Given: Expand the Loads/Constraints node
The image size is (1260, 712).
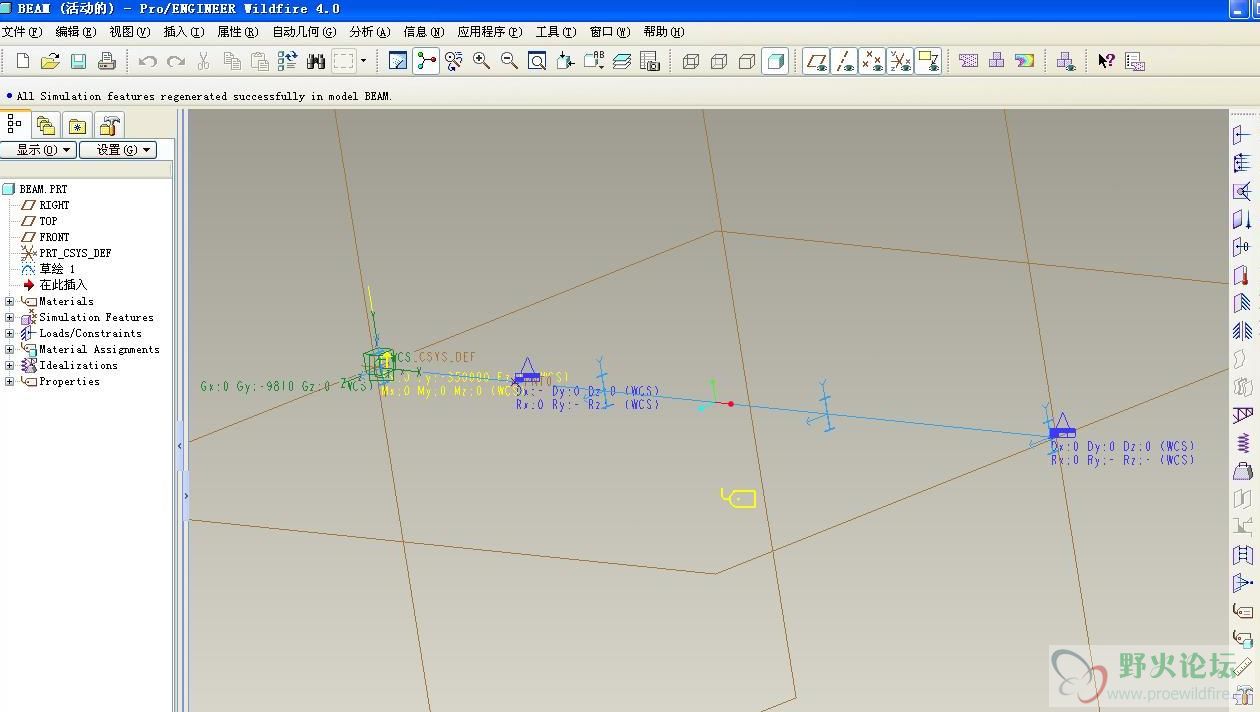Looking at the screenshot, I should pyautogui.click(x=10, y=333).
